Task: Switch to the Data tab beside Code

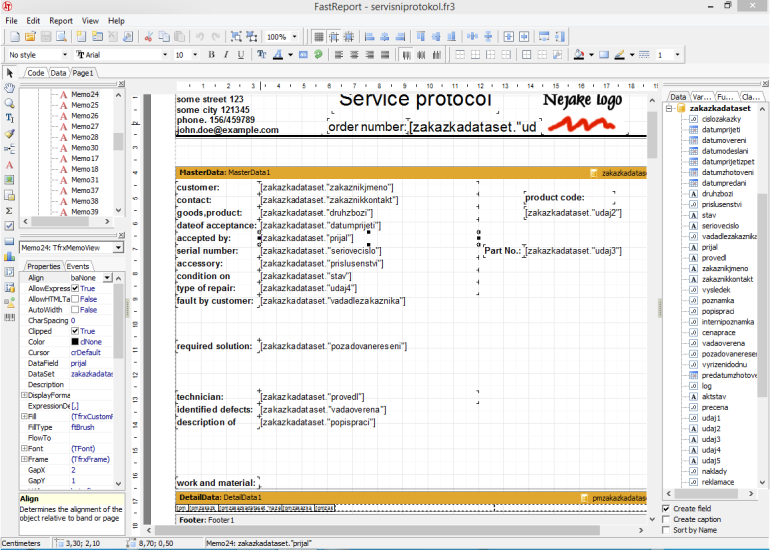Action: point(58,73)
